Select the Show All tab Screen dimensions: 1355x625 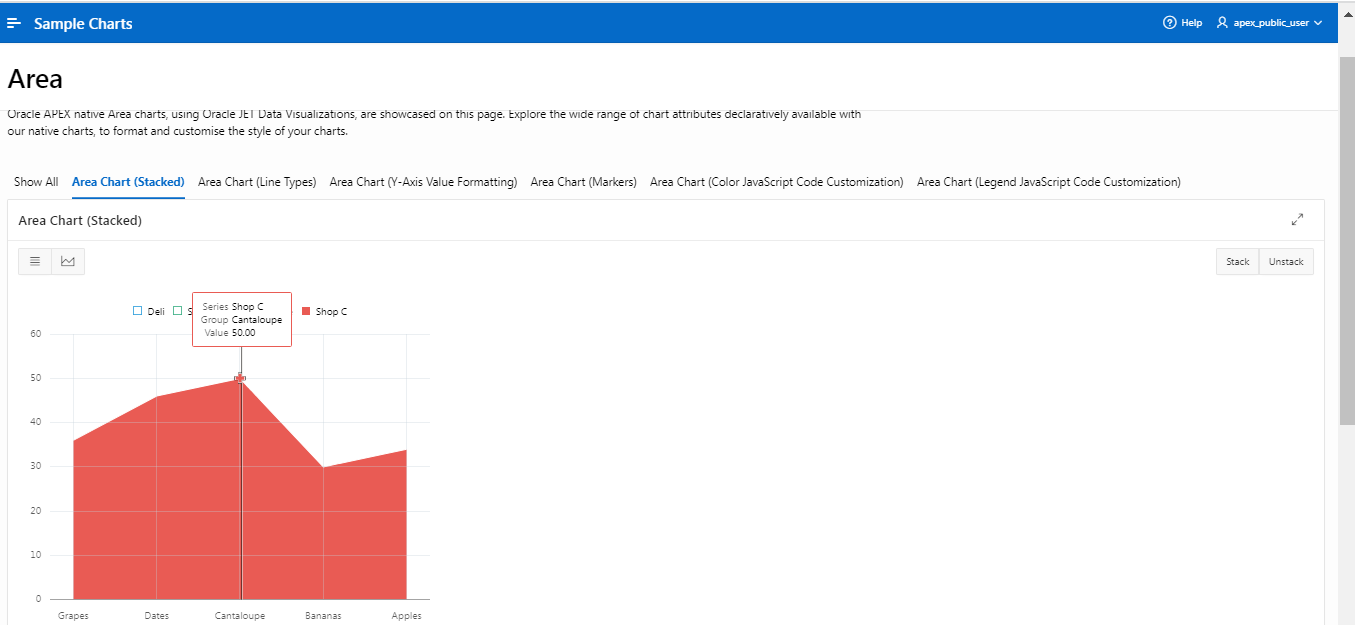pyautogui.click(x=36, y=182)
